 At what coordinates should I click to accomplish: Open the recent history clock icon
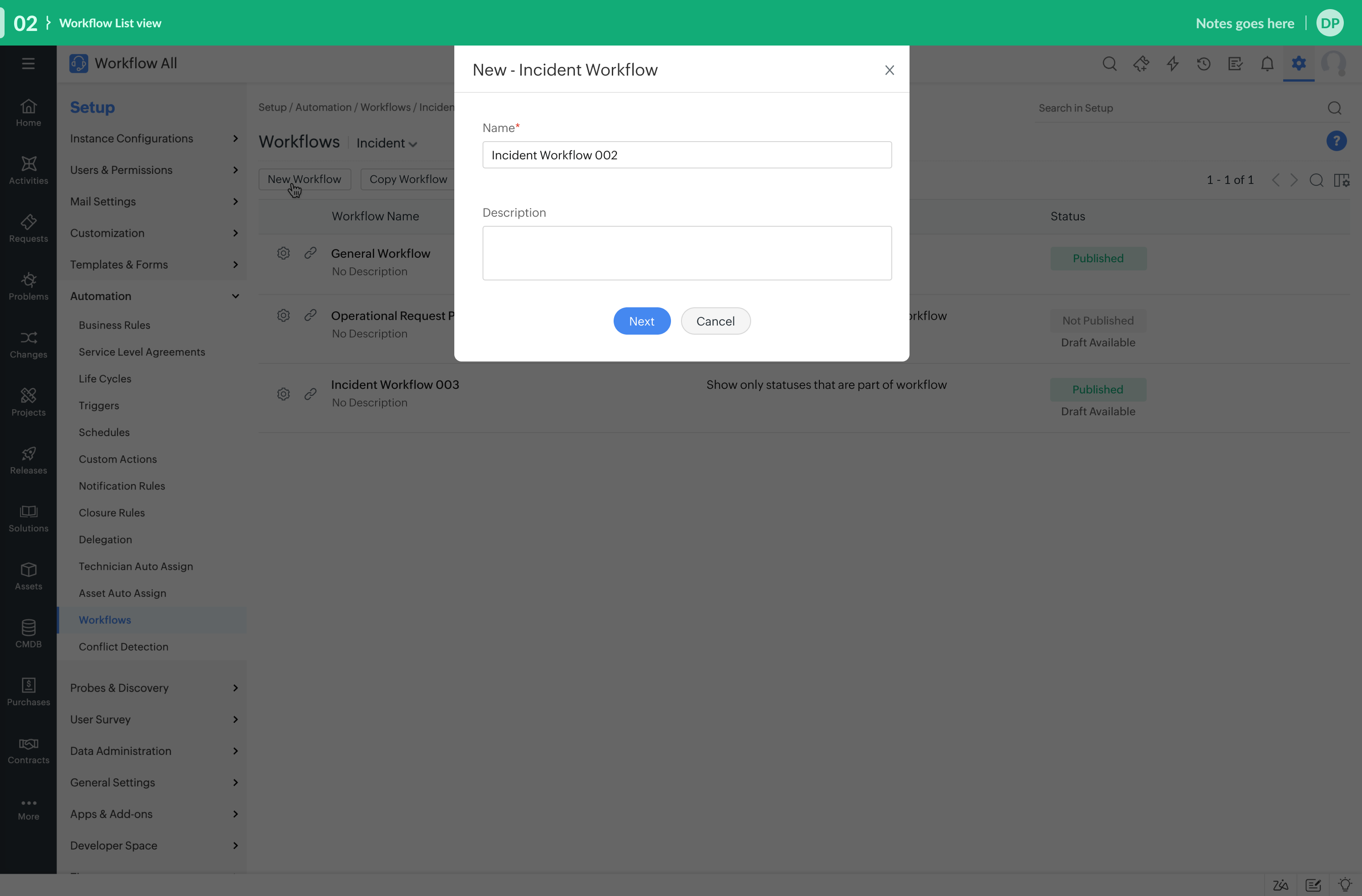pos(1204,64)
